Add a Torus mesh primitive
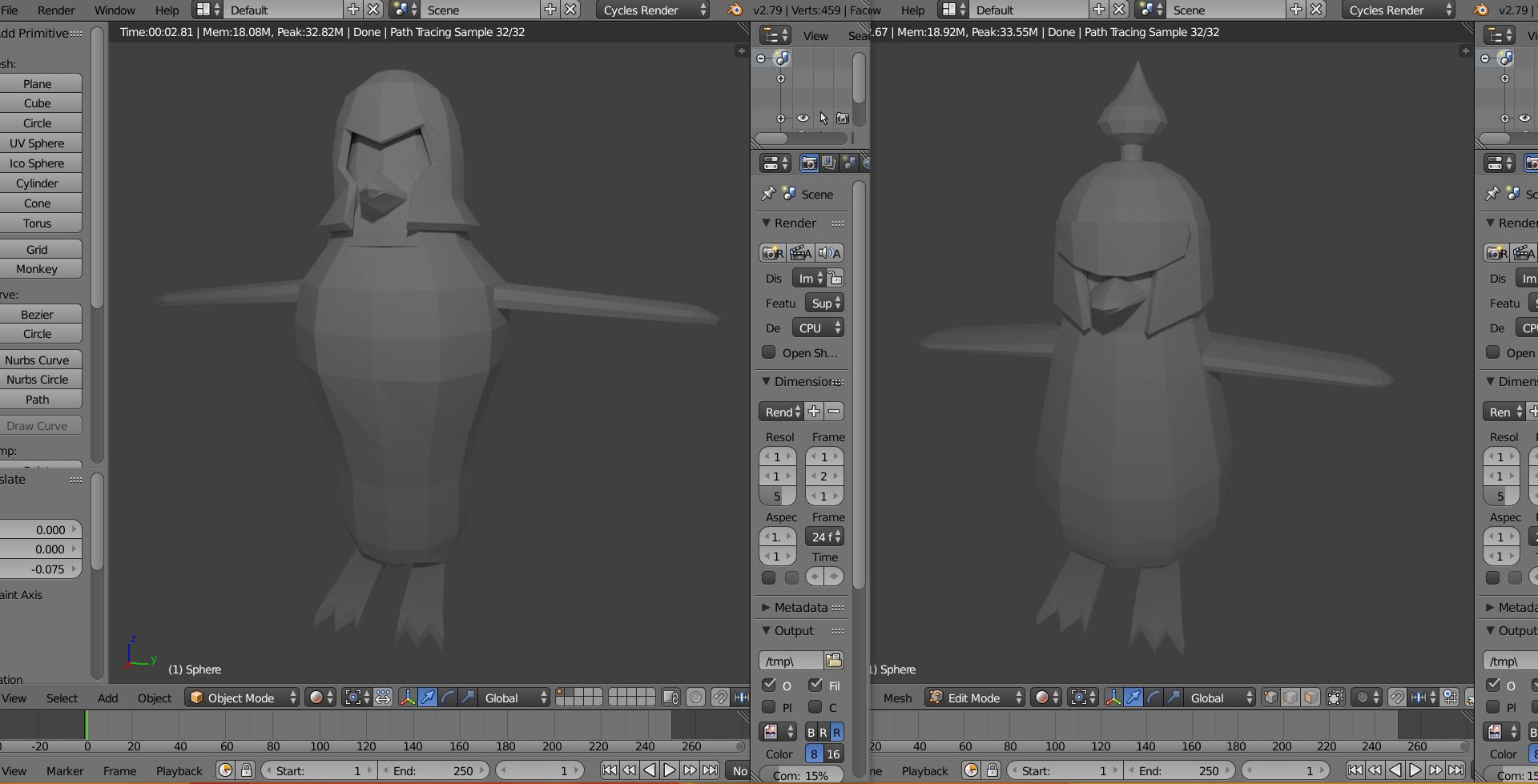The image size is (1538, 784). pos(38,223)
